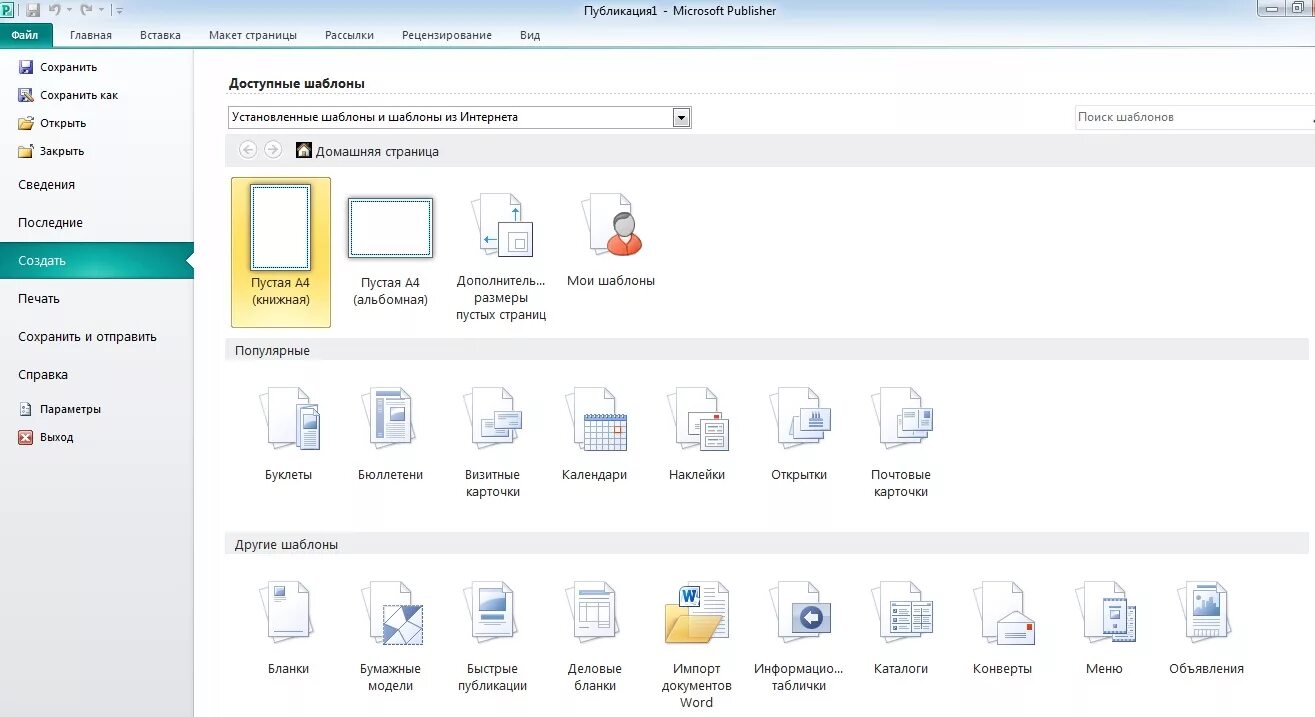Open the Бюллетени template category
The height and width of the screenshot is (717, 1315).
tap(390, 435)
